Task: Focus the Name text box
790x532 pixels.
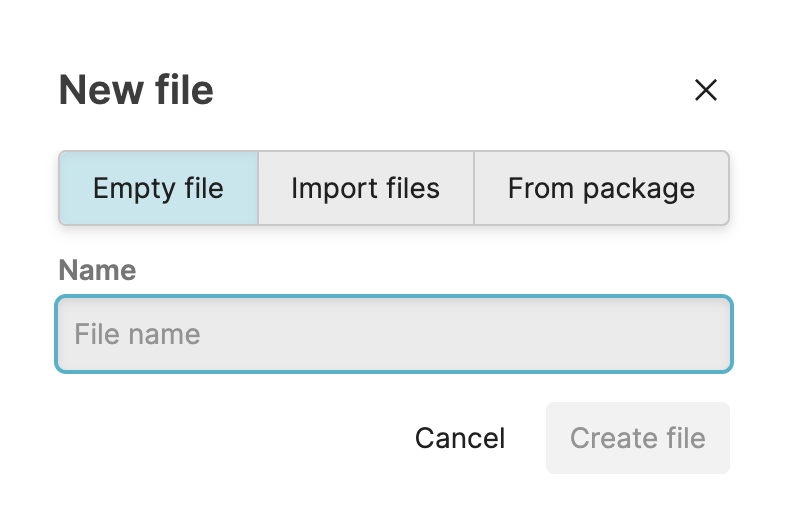Action: pyautogui.click(x=394, y=334)
